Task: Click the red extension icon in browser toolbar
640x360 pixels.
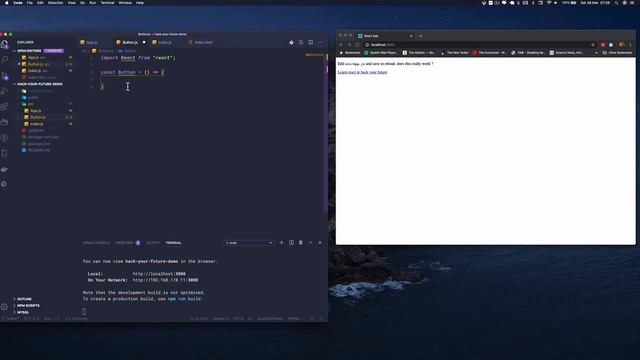Action: click(x=602, y=44)
